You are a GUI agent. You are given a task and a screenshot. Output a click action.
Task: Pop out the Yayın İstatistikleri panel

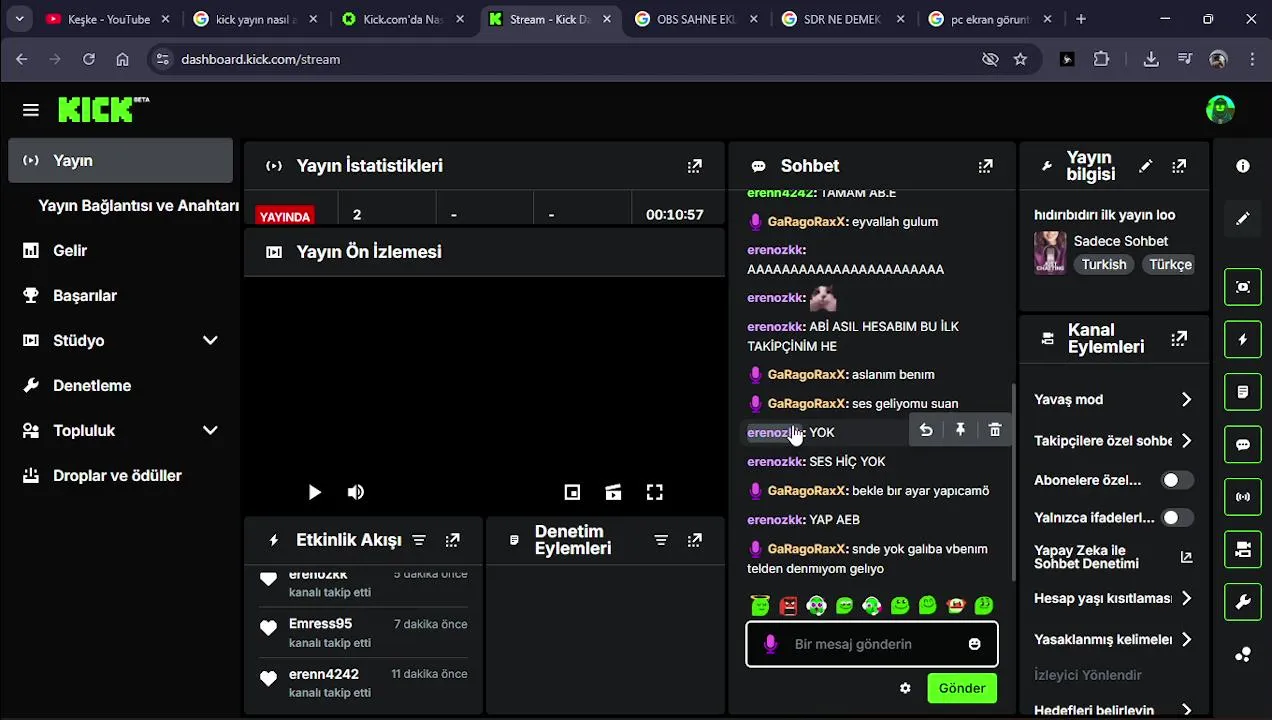[695, 166]
